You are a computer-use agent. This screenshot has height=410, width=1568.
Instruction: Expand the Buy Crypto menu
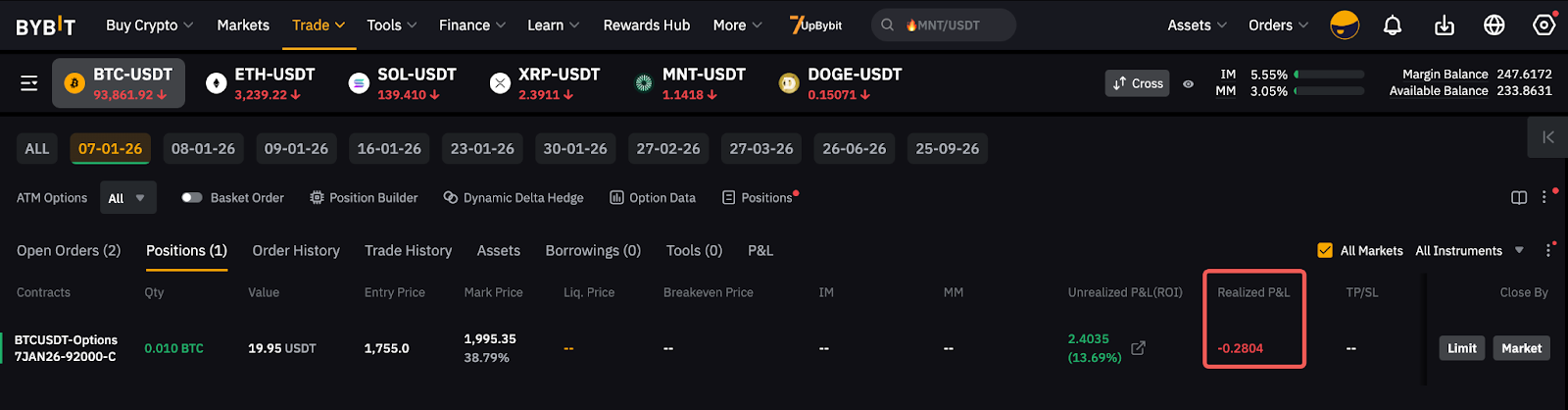(149, 26)
